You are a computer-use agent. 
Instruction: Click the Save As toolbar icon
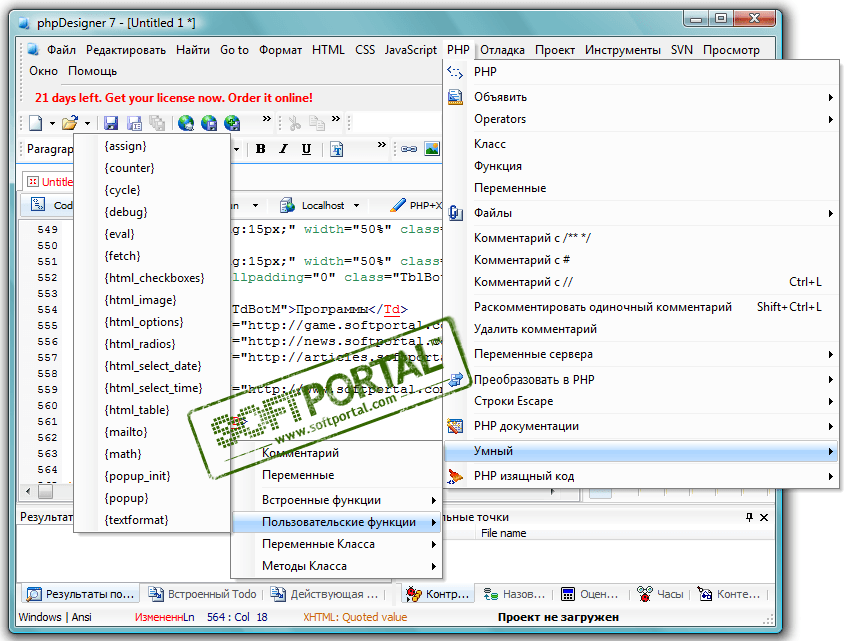(134, 123)
